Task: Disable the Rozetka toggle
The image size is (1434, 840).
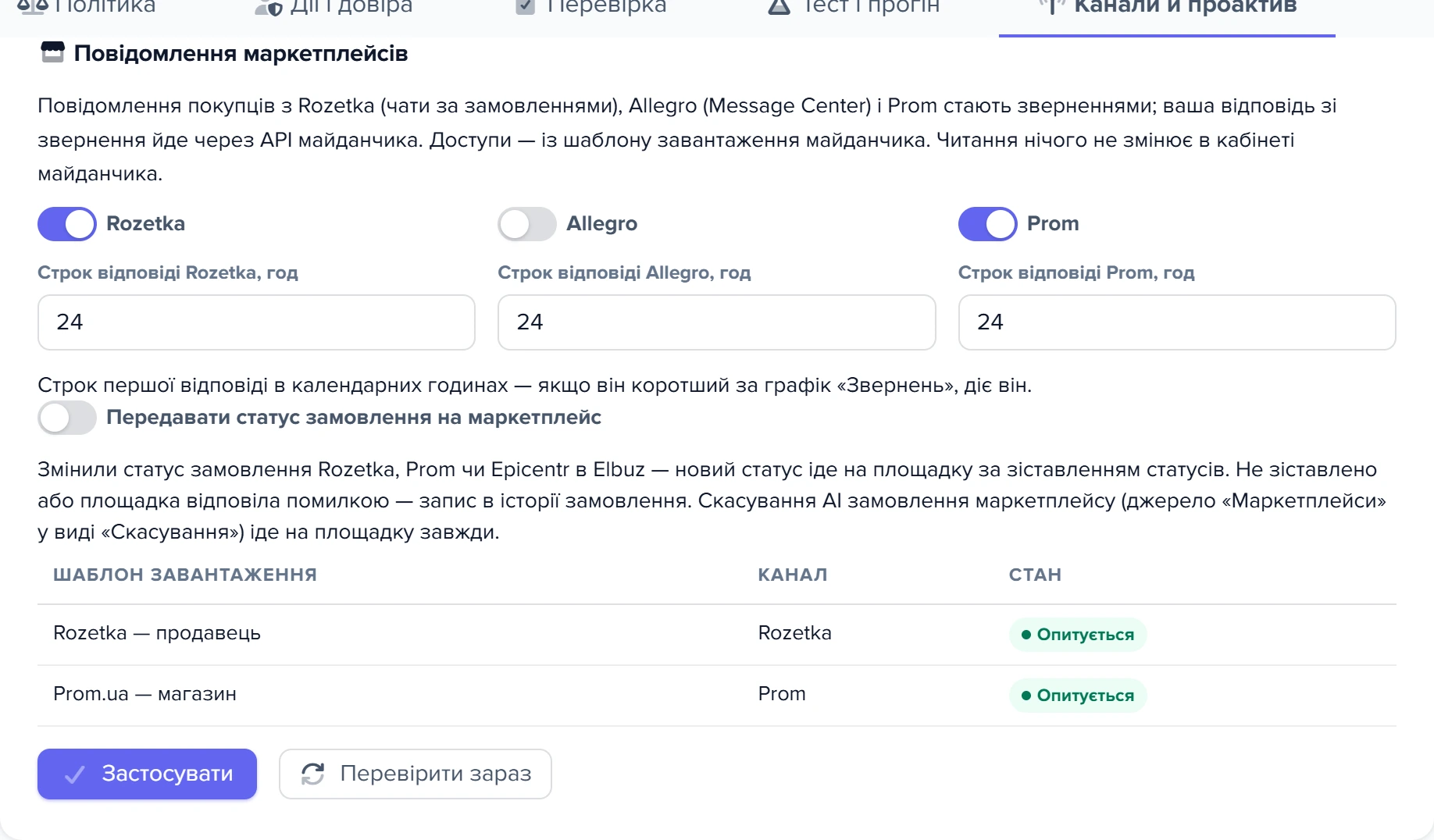Action: (x=67, y=224)
